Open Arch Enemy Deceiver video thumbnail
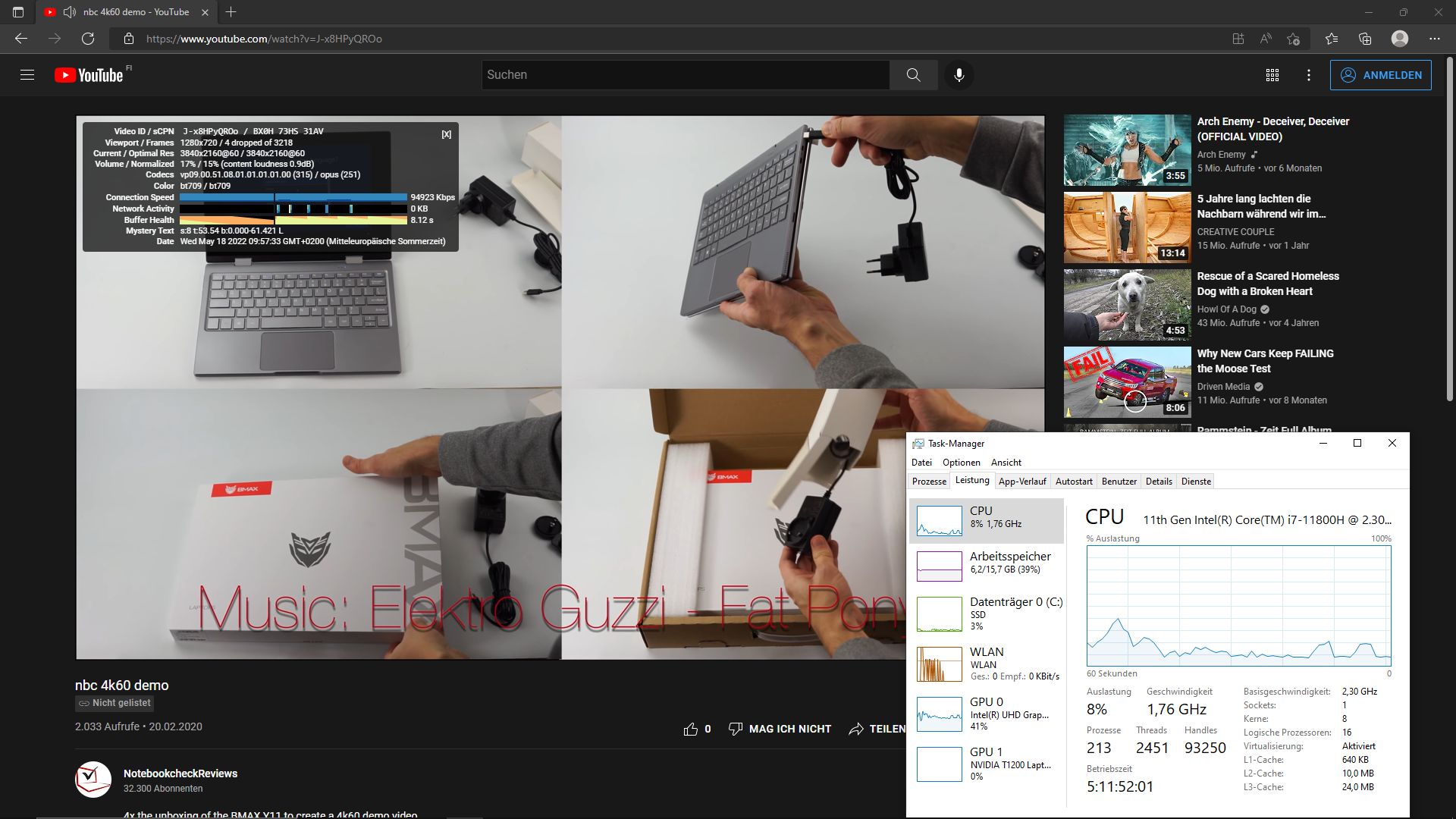Viewport: 1456px width, 819px height. [x=1127, y=150]
